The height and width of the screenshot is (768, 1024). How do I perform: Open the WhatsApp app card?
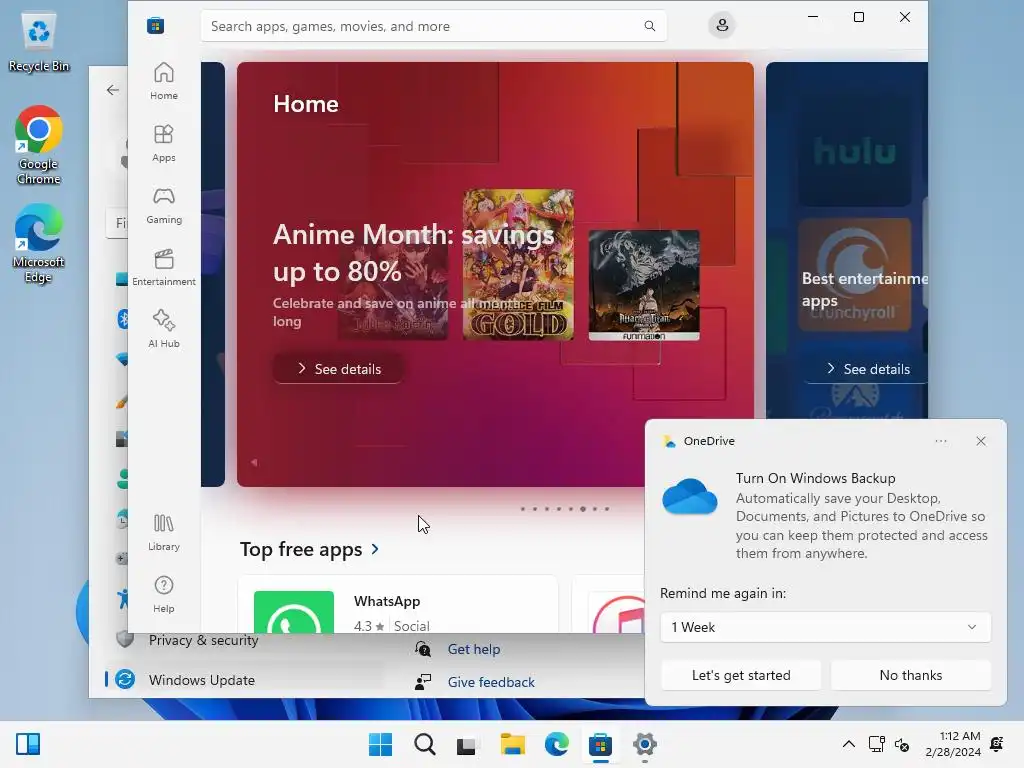pyautogui.click(x=398, y=604)
